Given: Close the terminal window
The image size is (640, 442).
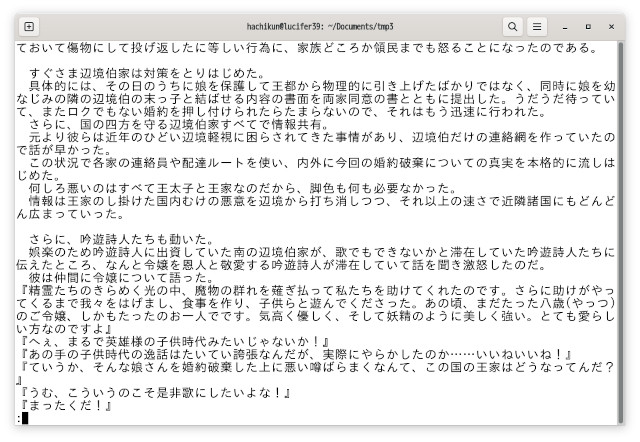Looking at the screenshot, I should click(x=613, y=26).
